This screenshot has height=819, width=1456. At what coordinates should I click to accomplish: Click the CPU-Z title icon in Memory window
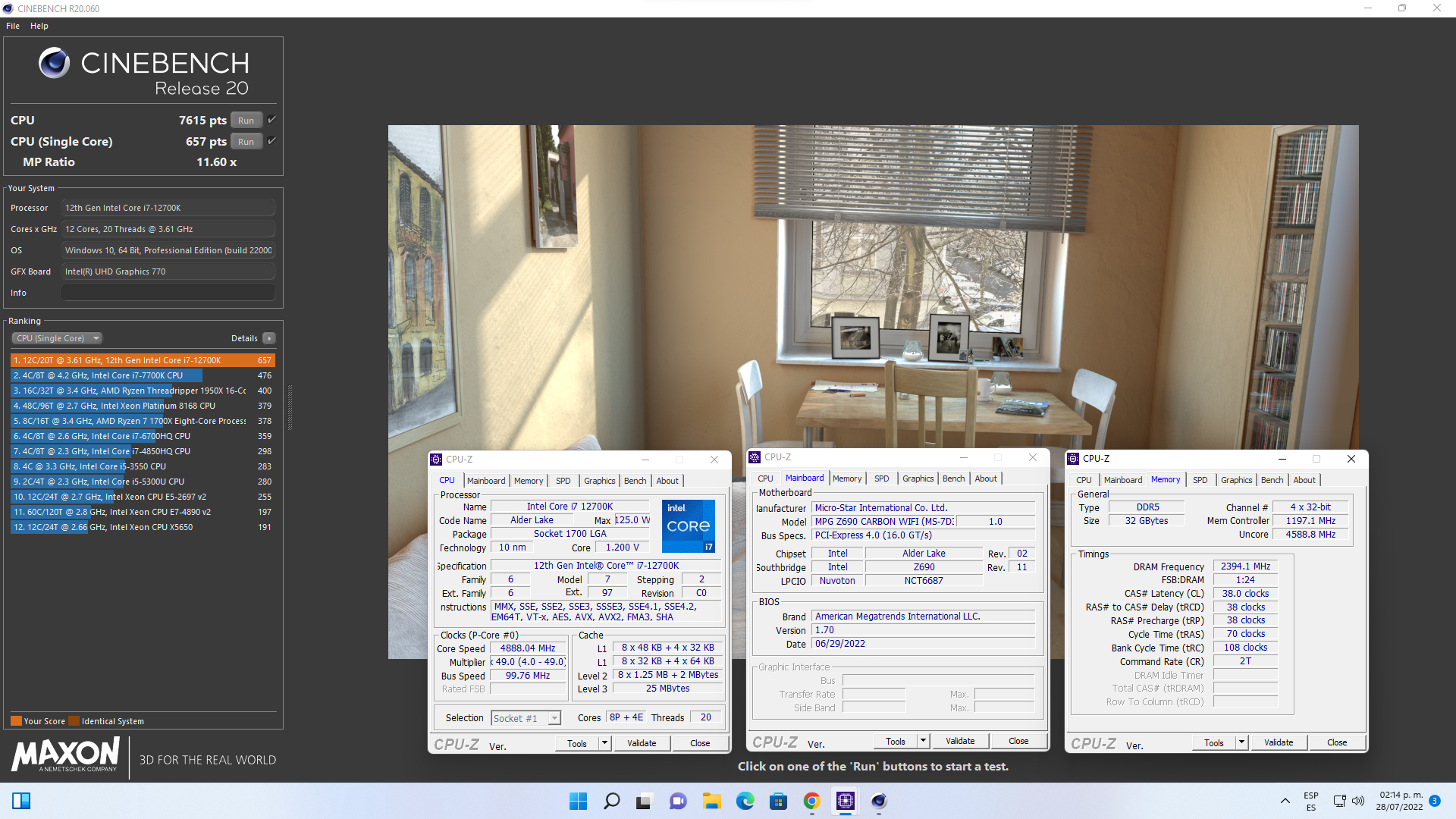pos(1073,459)
